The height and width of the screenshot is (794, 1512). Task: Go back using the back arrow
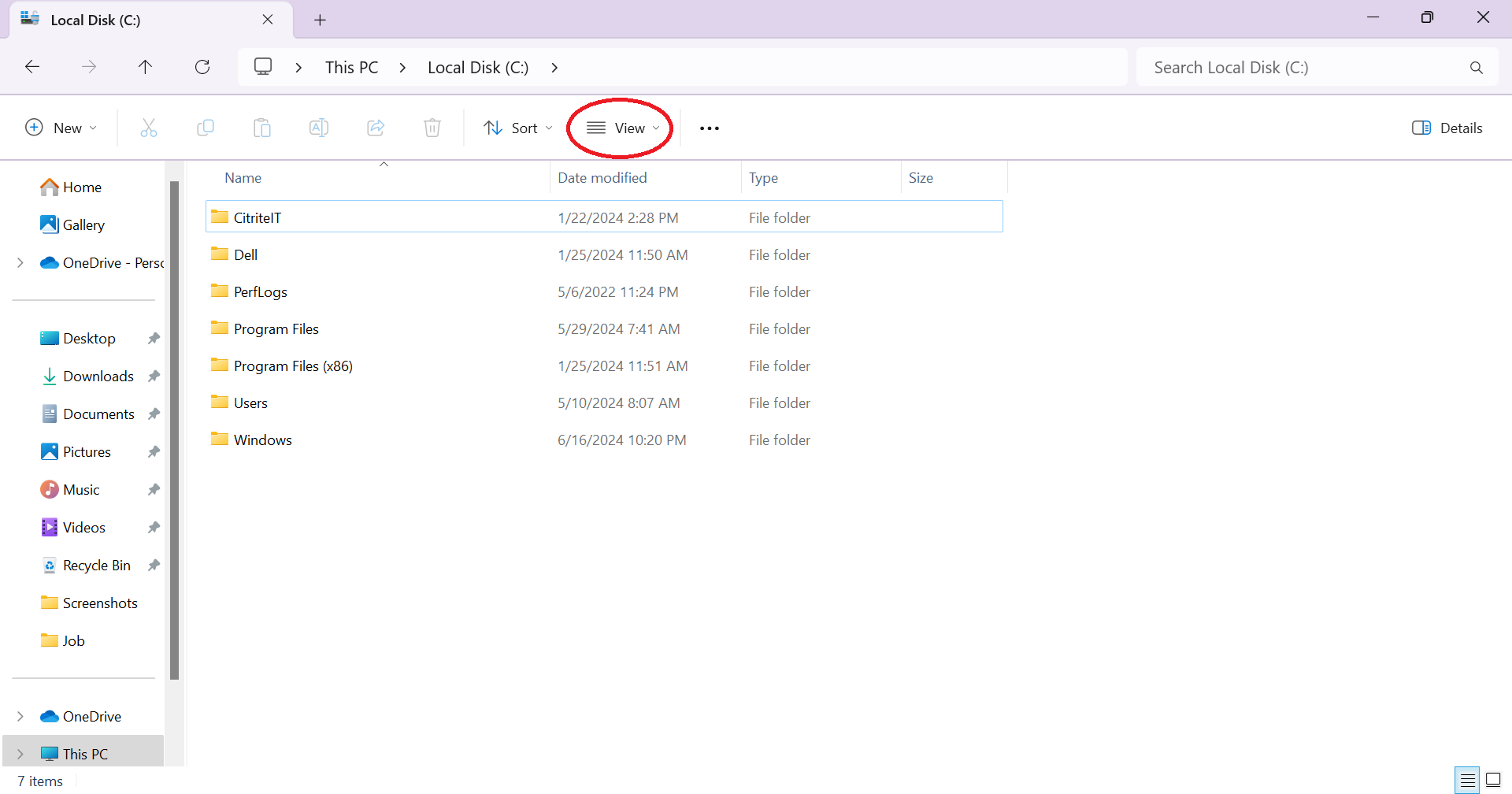pos(32,67)
